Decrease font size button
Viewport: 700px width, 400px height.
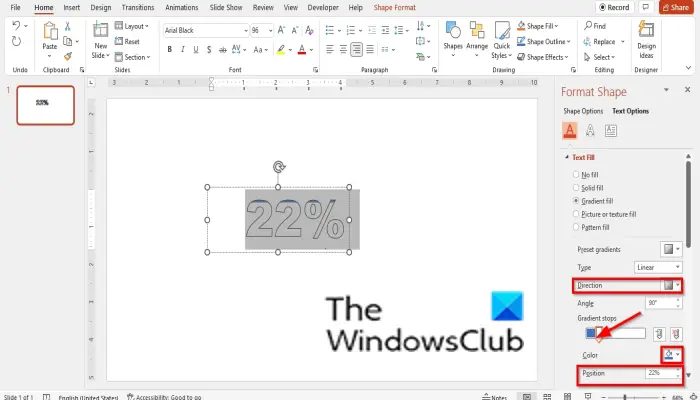295,30
